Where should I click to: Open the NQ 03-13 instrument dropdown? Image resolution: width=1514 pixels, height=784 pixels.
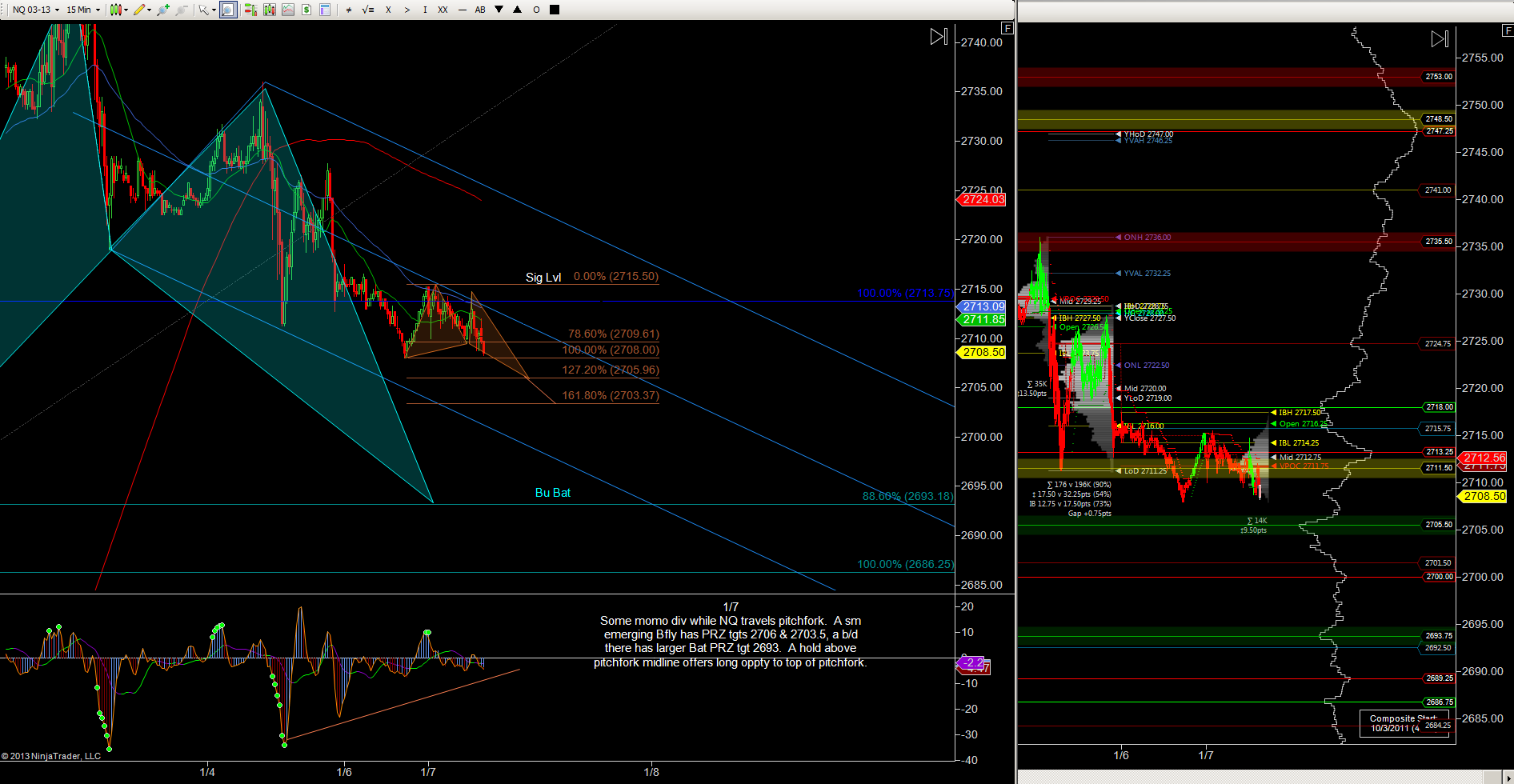35,10
